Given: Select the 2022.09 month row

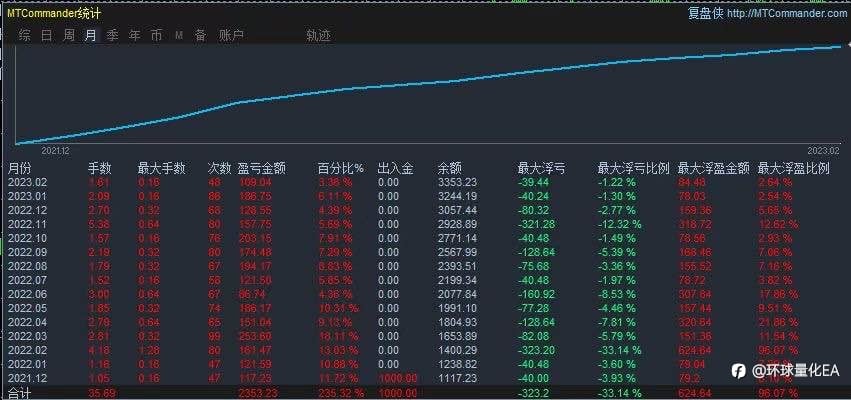Looking at the screenshot, I should pyautogui.click(x=426, y=252).
